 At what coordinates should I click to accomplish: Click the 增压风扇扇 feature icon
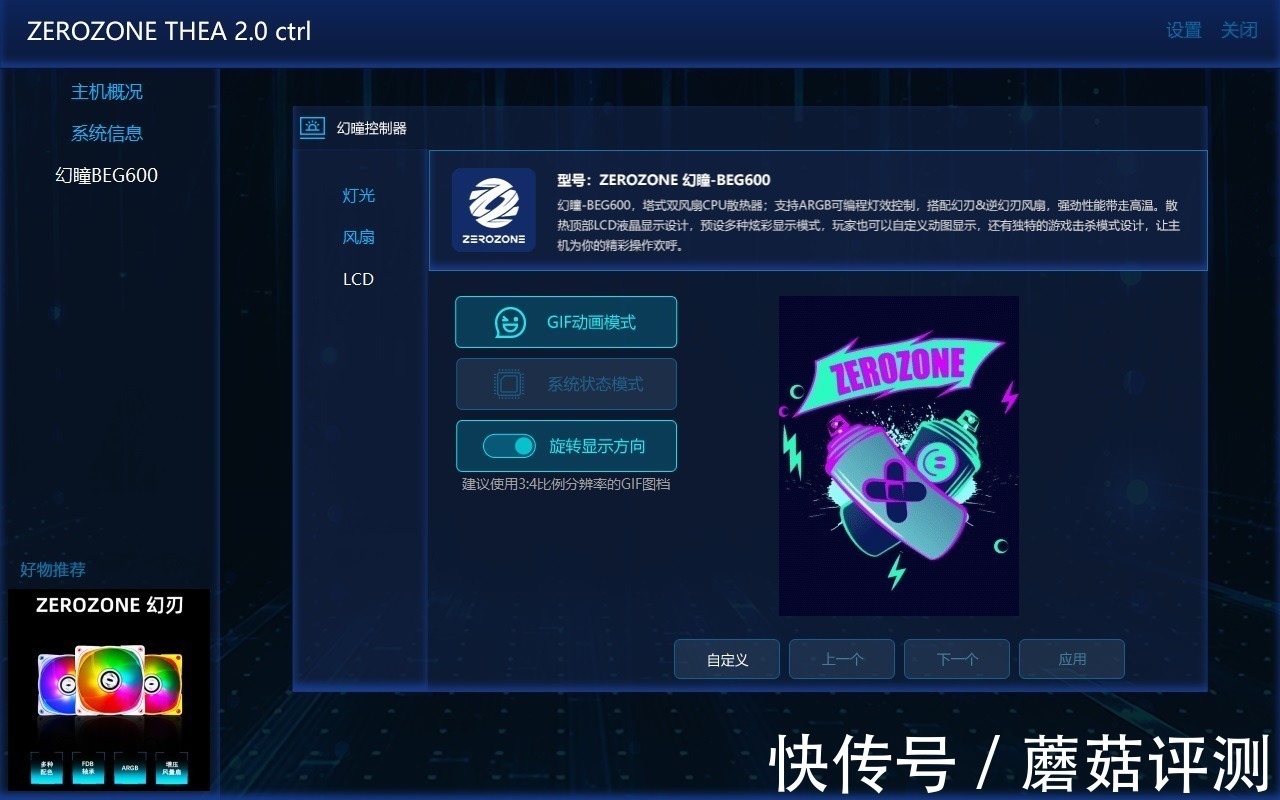tap(172, 769)
